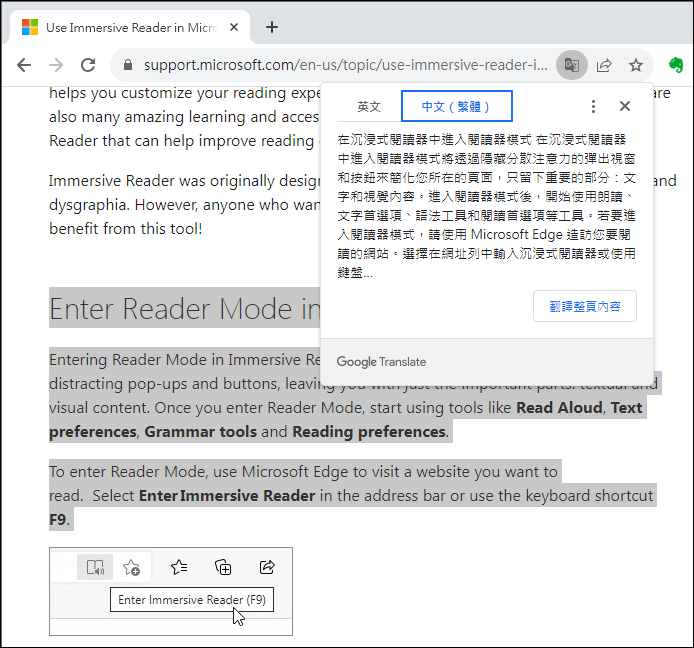Click the browser back arrow
Image resolution: width=694 pixels, height=648 pixels.
(x=24, y=65)
